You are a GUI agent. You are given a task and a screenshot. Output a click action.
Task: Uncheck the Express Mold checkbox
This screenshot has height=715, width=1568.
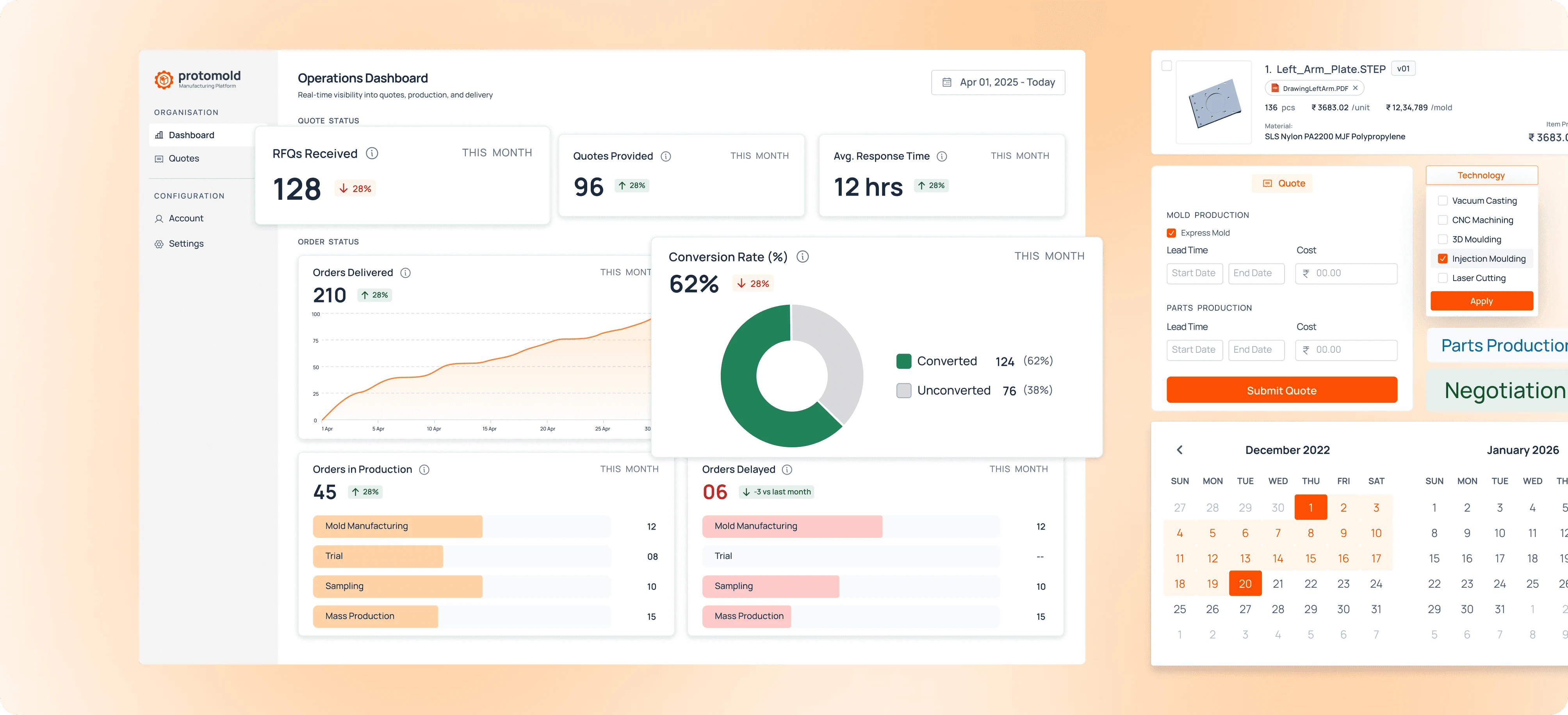pos(1171,233)
